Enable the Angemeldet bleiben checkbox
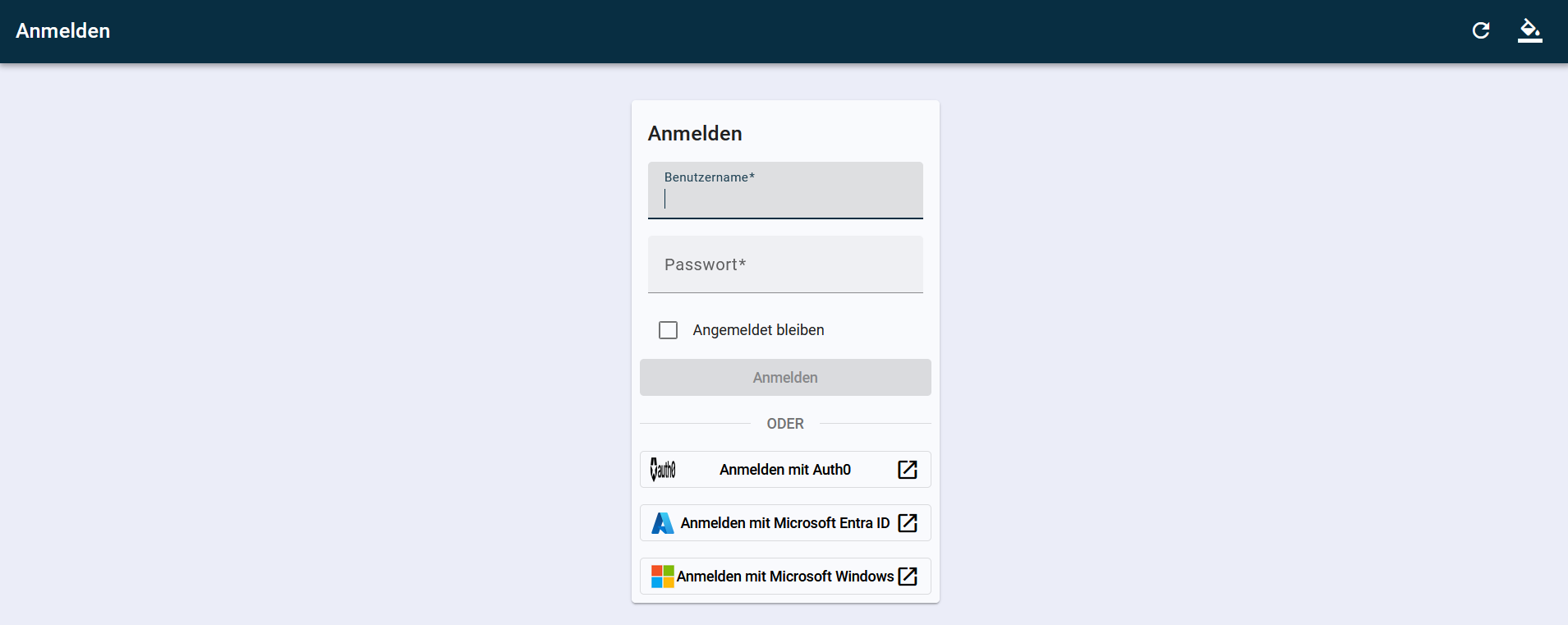Viewport: 1568px width, 625px height. tap(669, 330)
